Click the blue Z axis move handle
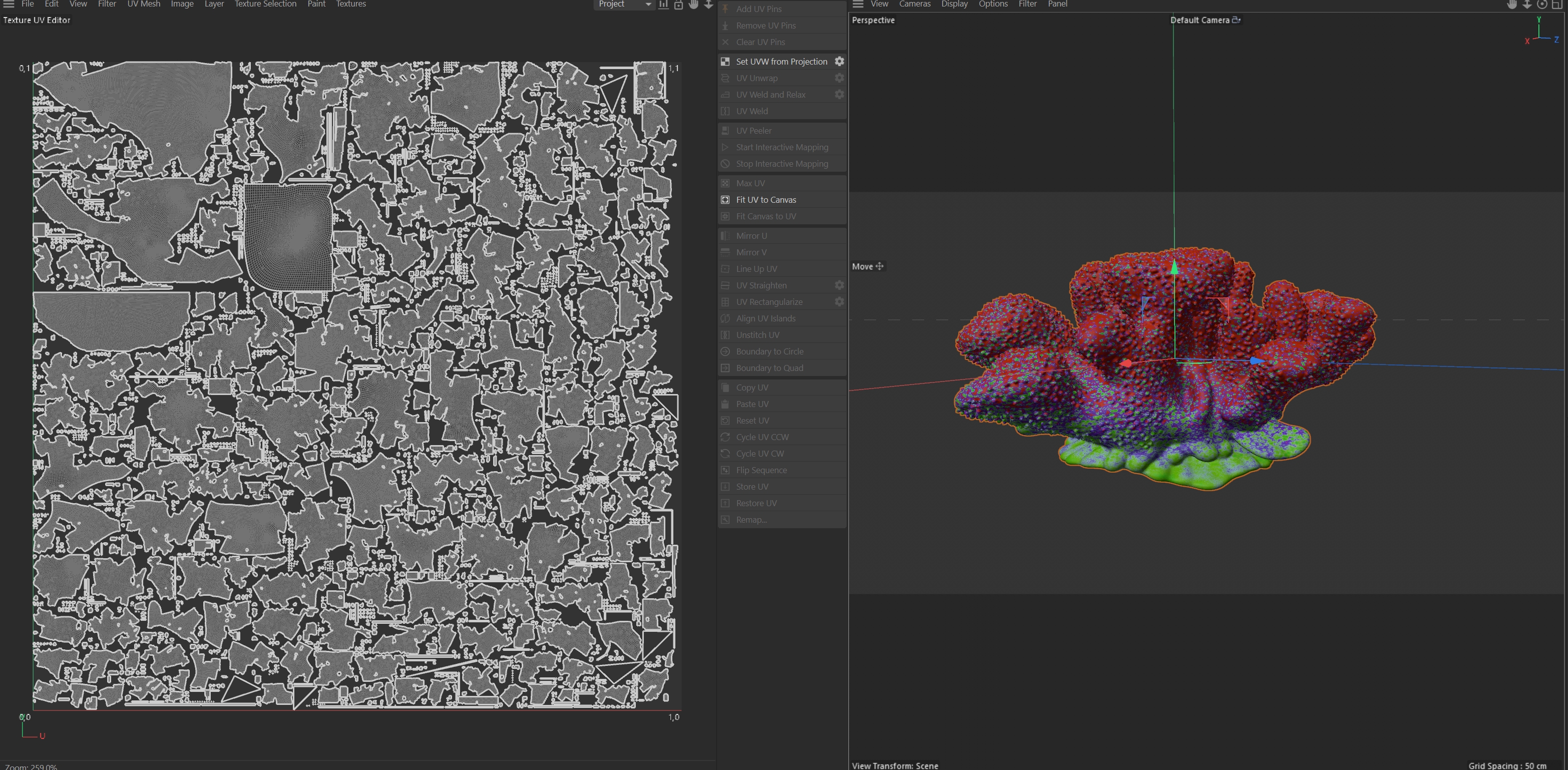This screenshot has height=770, width=1568. 1256,361
